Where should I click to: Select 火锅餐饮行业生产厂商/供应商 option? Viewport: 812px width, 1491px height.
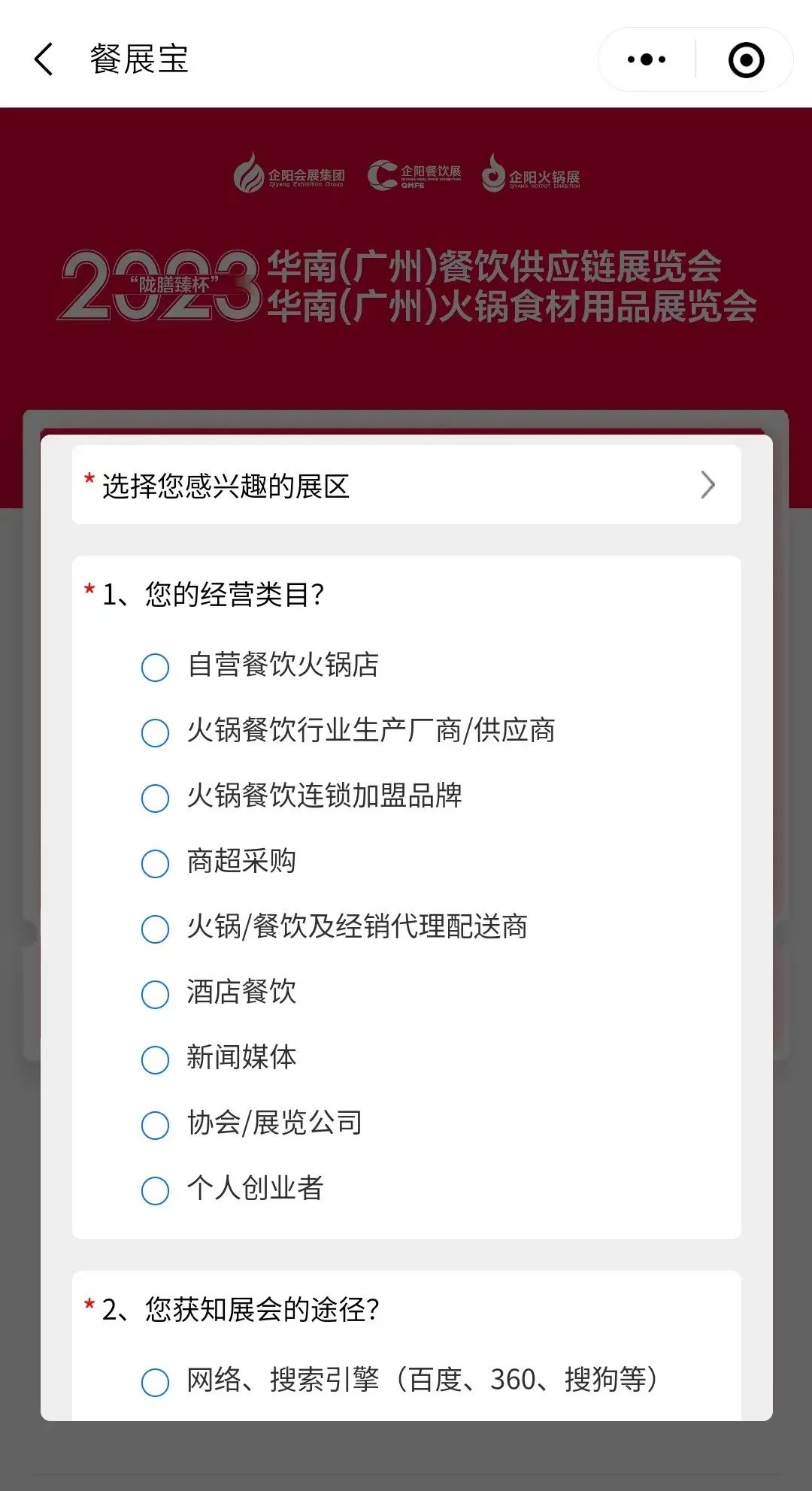pyautogui.click(x=348, y=731)
